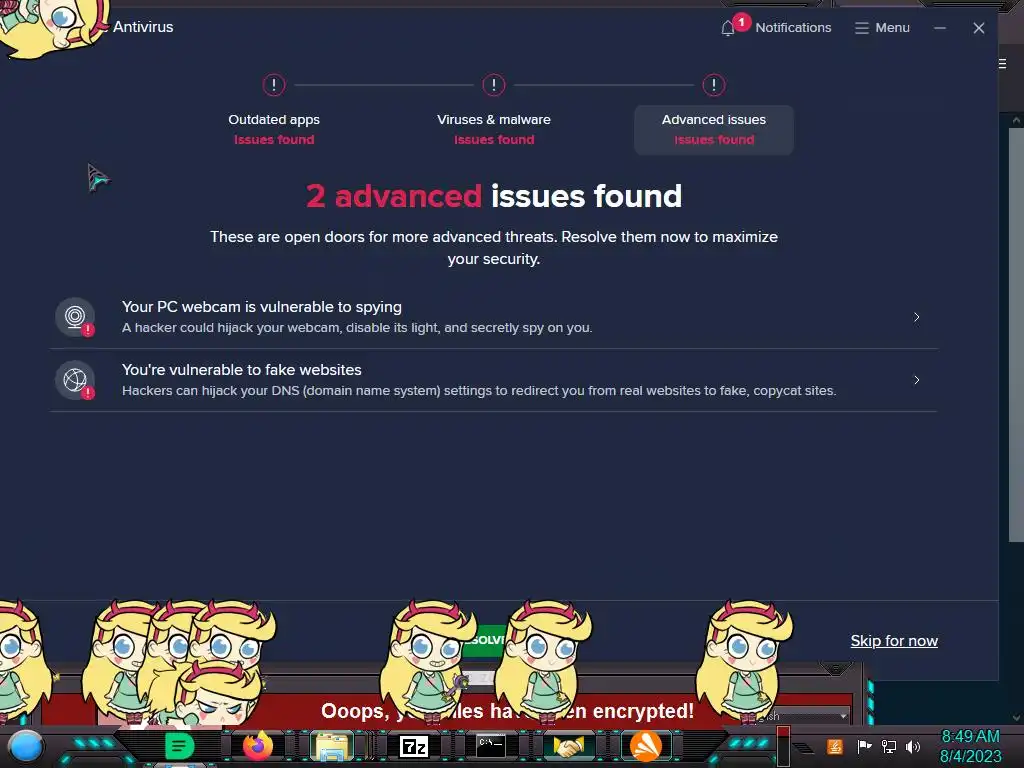Click the Java tray icon
Viewport: 1024px width, 768px height.
[x=835, y=746]
